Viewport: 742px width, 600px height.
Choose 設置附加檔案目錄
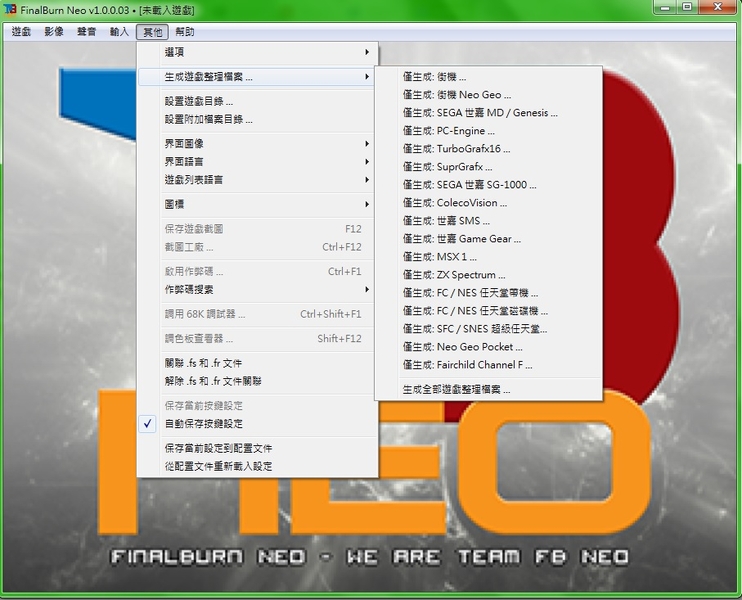258,119
